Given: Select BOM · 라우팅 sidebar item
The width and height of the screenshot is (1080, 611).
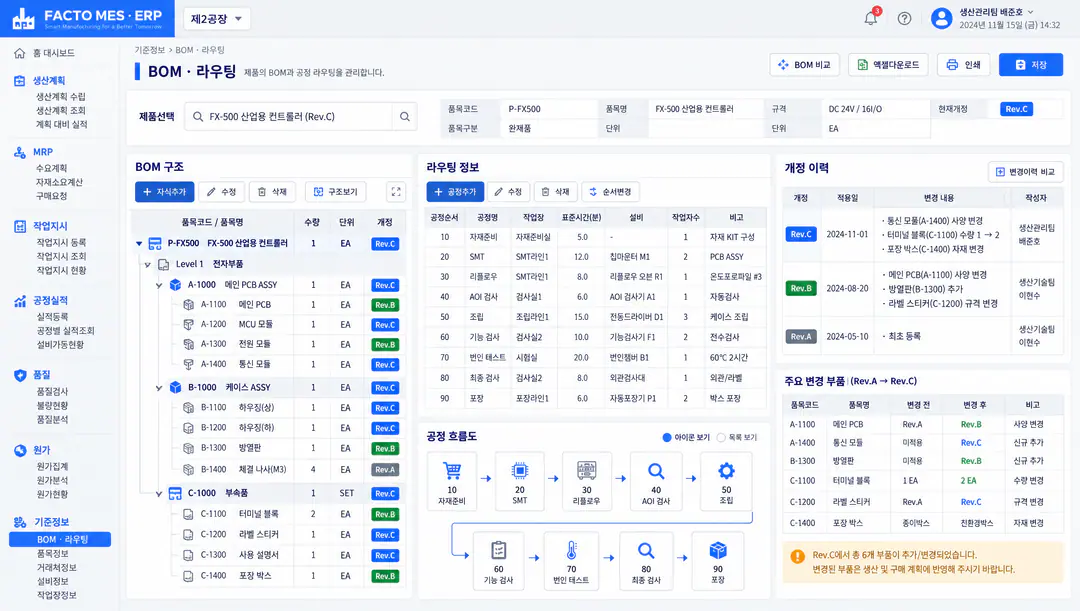Looking at the screenshot, I should (60, 539).
